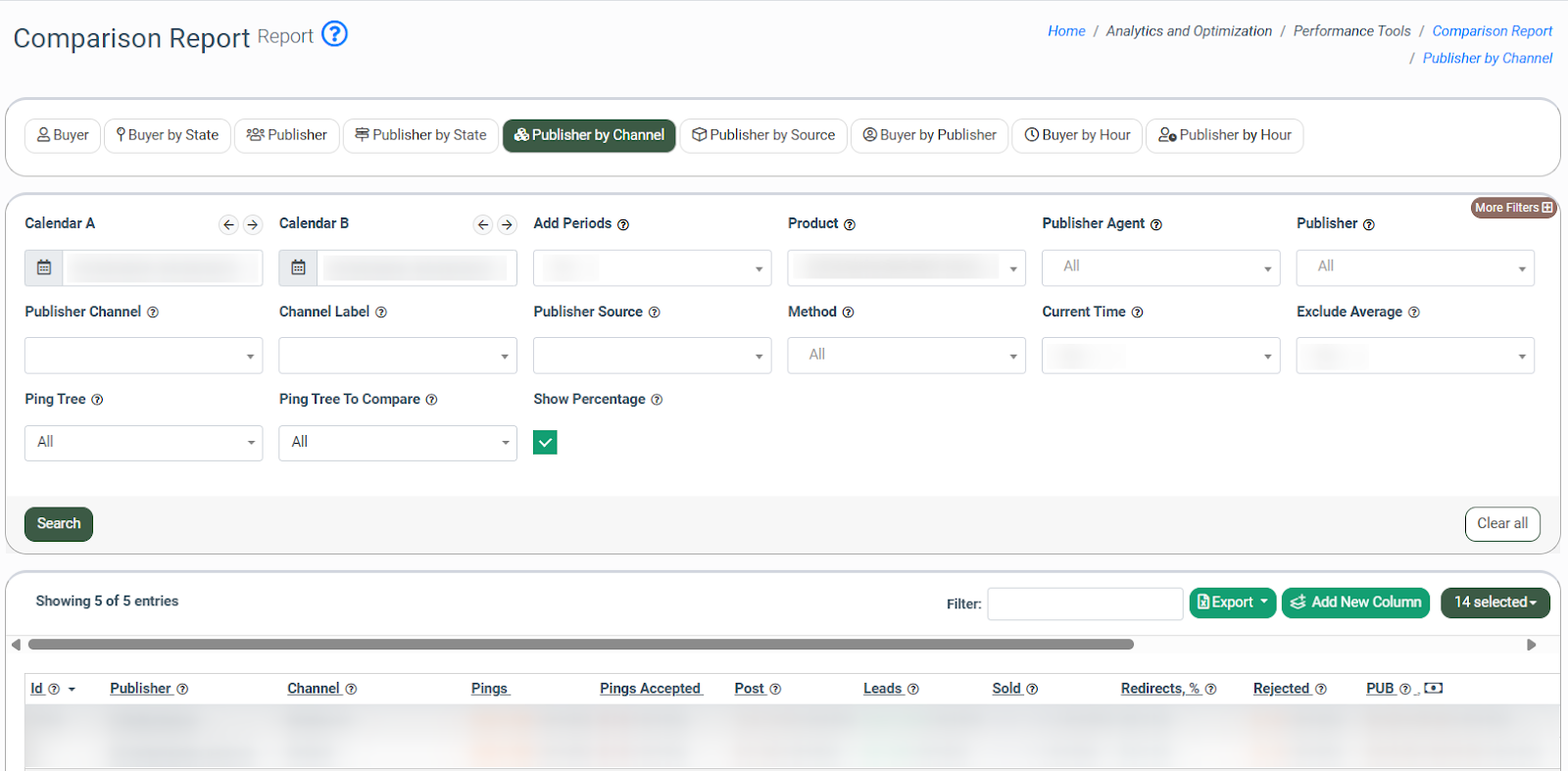Open the 14 selected columns toggle

(1494, 602)
